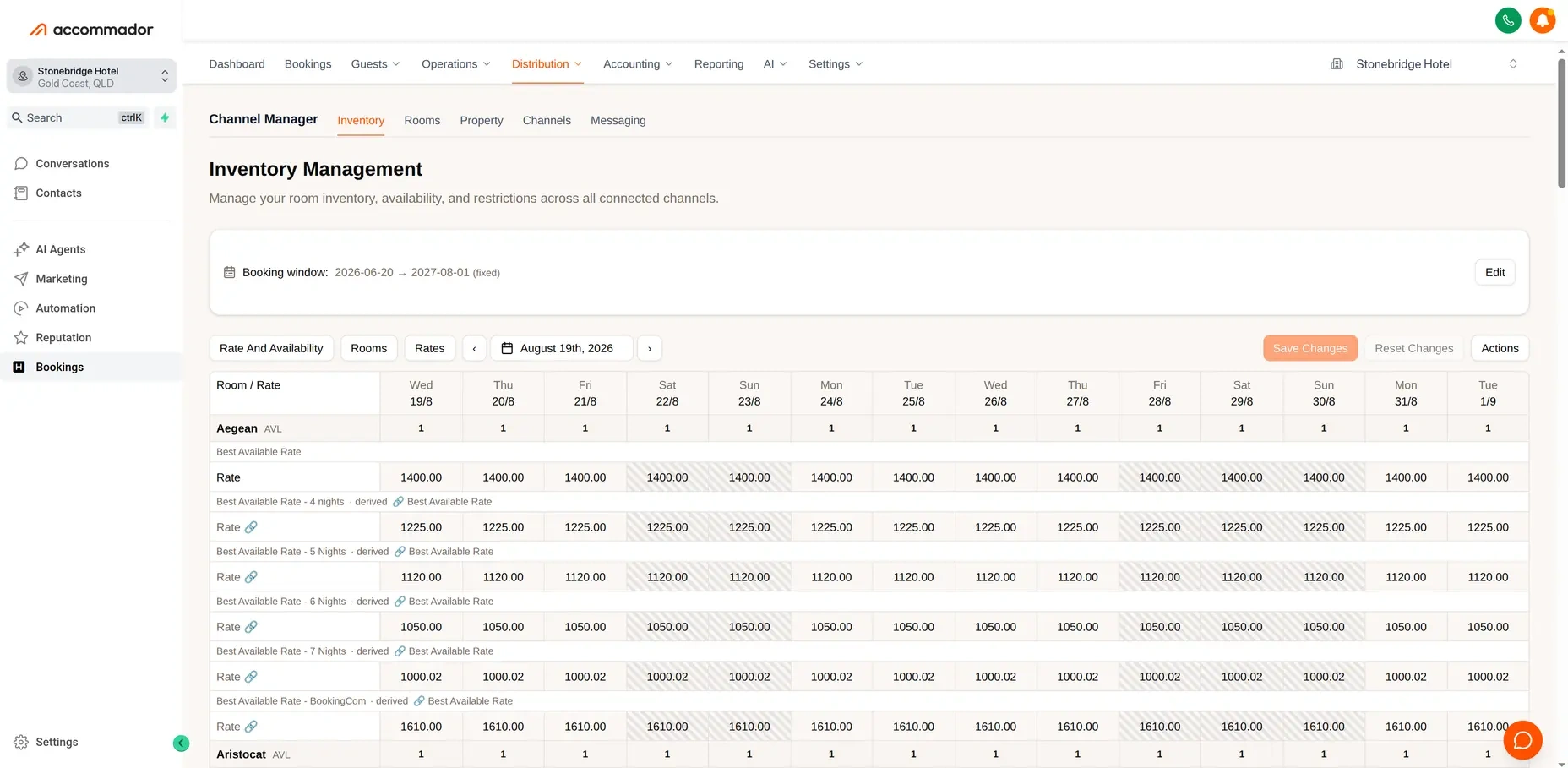Open Automation in the sidebar
This screenshot has width=1568, height=768.
[x=65, y=308]
